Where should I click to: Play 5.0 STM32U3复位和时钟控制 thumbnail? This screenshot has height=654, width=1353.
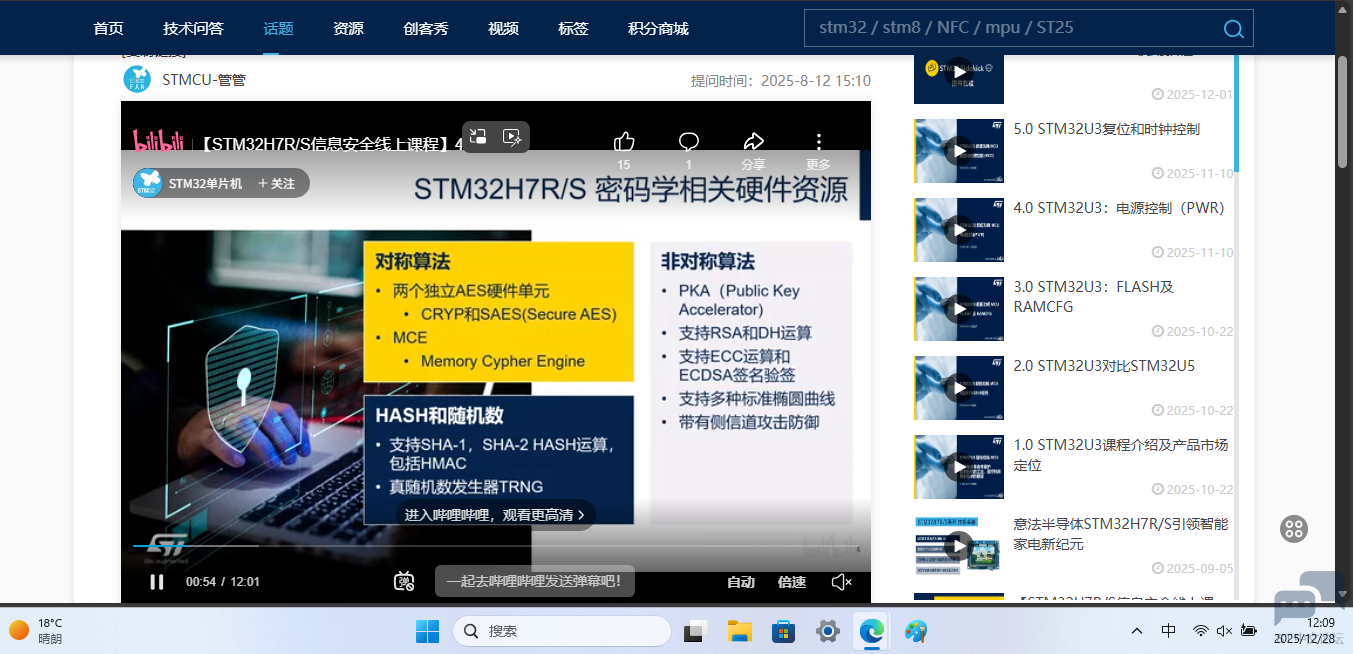[959, 151]
